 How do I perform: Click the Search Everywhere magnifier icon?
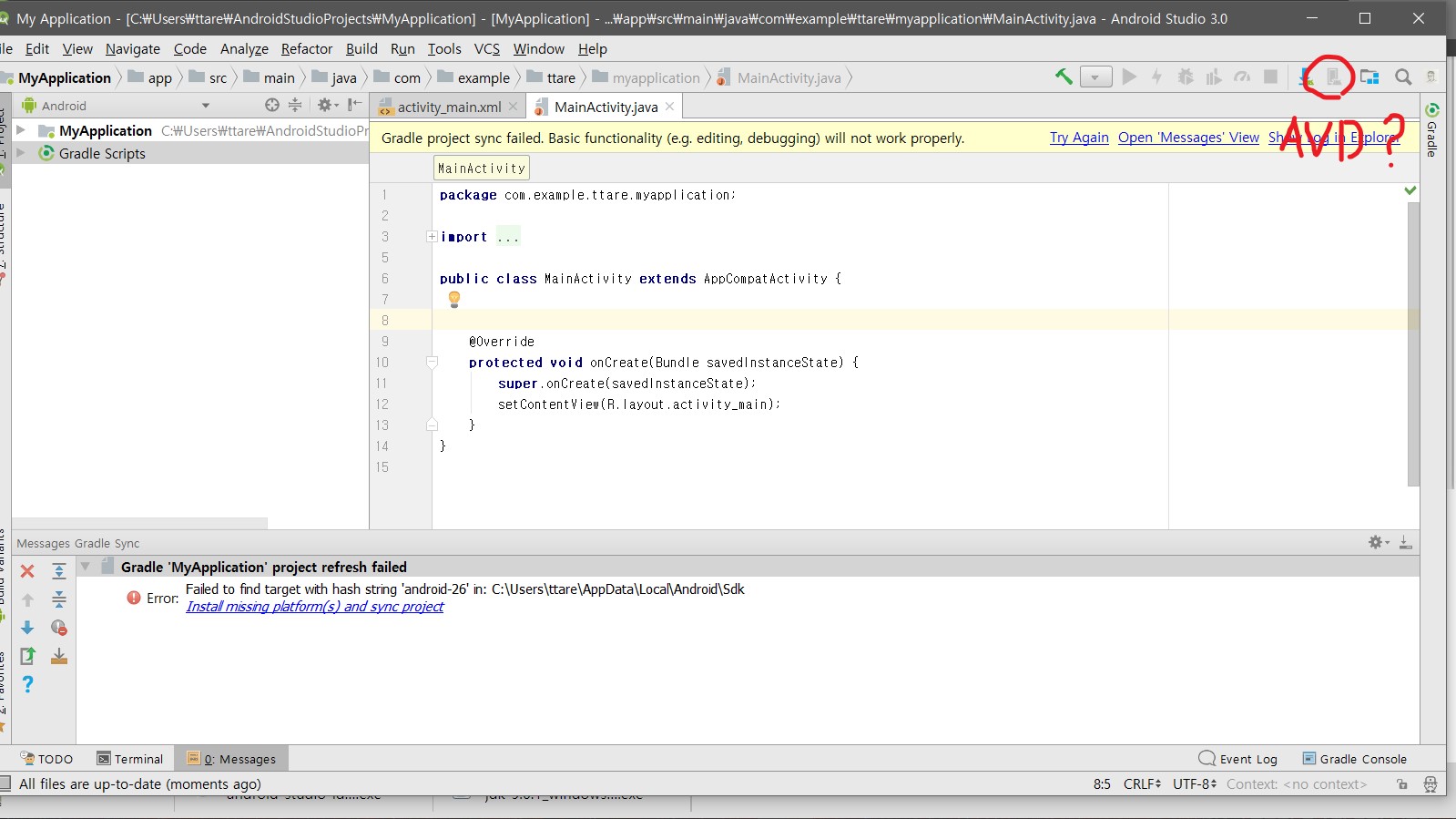(1403, 77)
